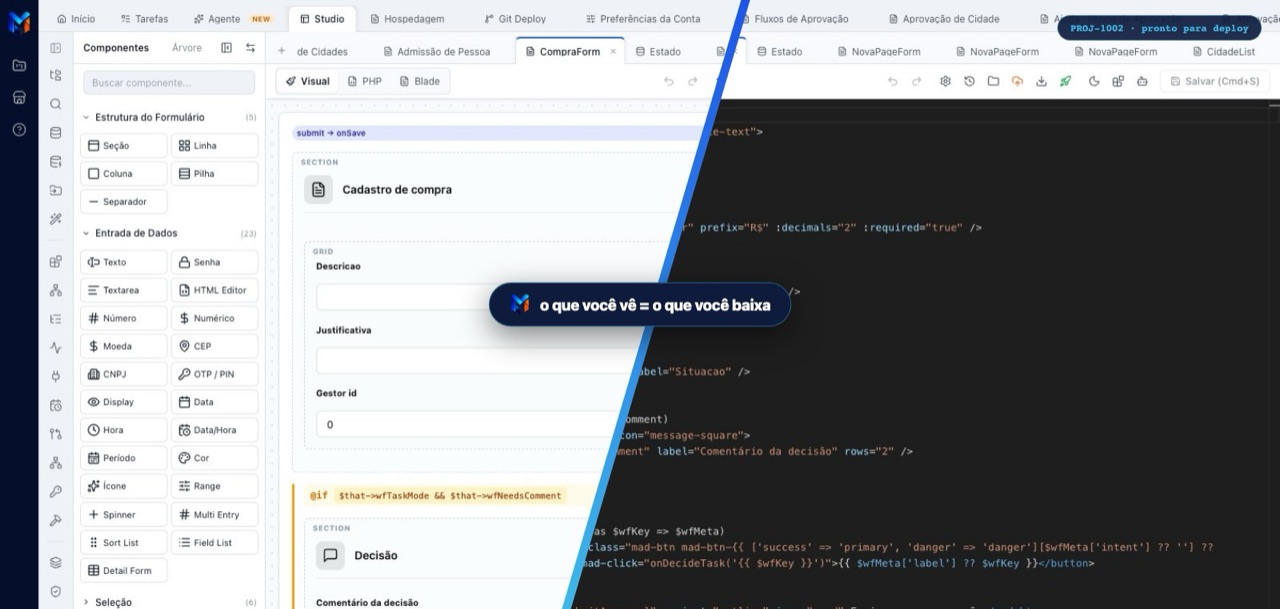Open the Git Deploy tab
The width and height of the screenshot is (1280, 609).
point(516,18)
